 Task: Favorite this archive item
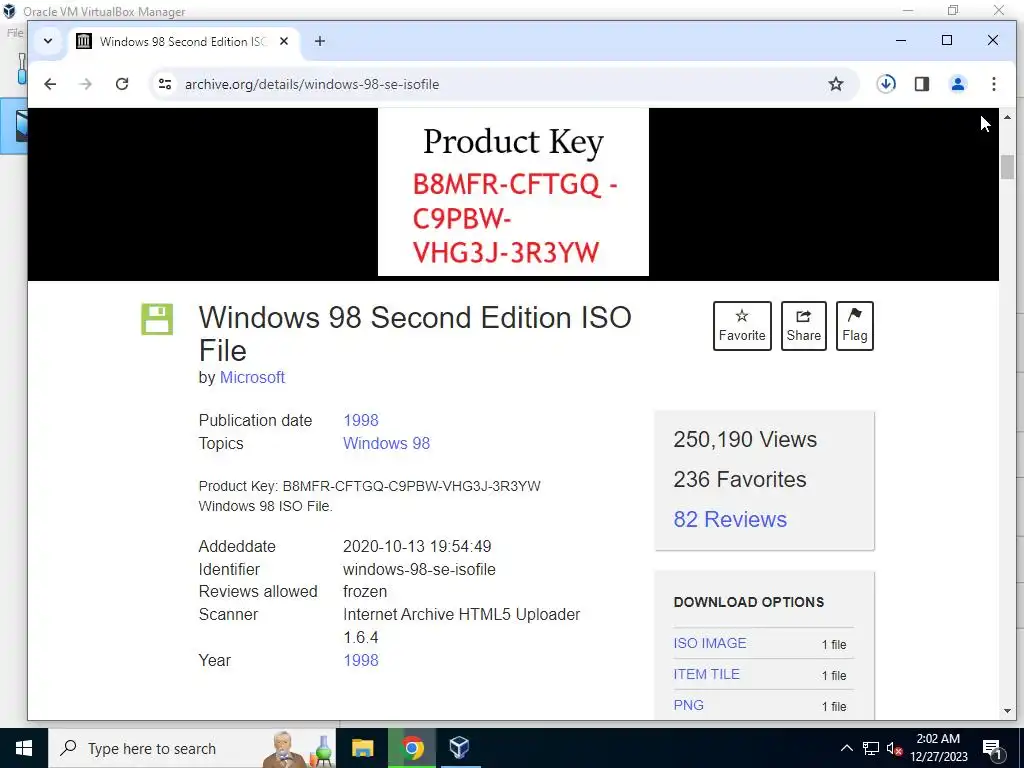[743, 326]
